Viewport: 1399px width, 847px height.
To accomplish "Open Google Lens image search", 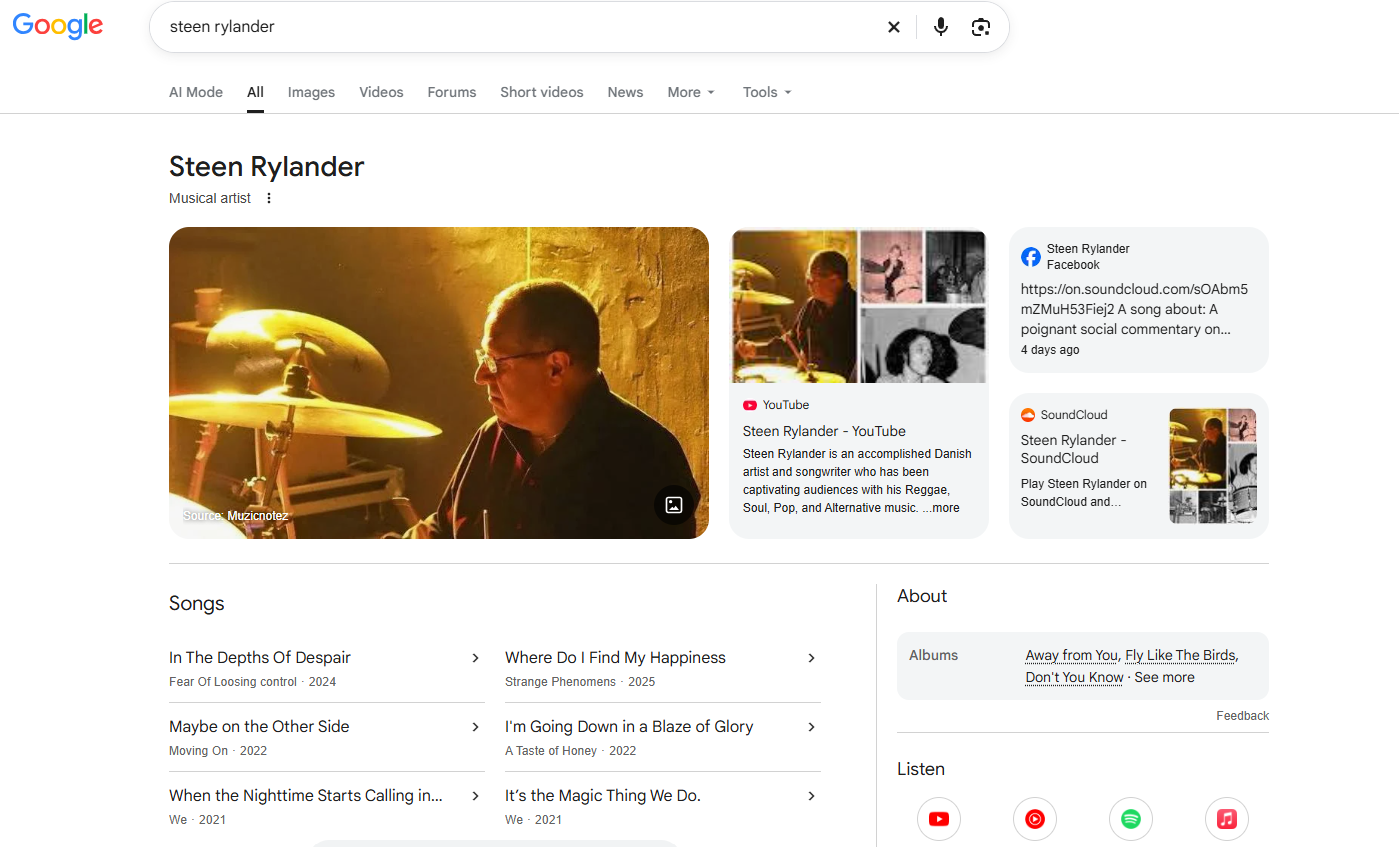I will [x=981, y=27].
